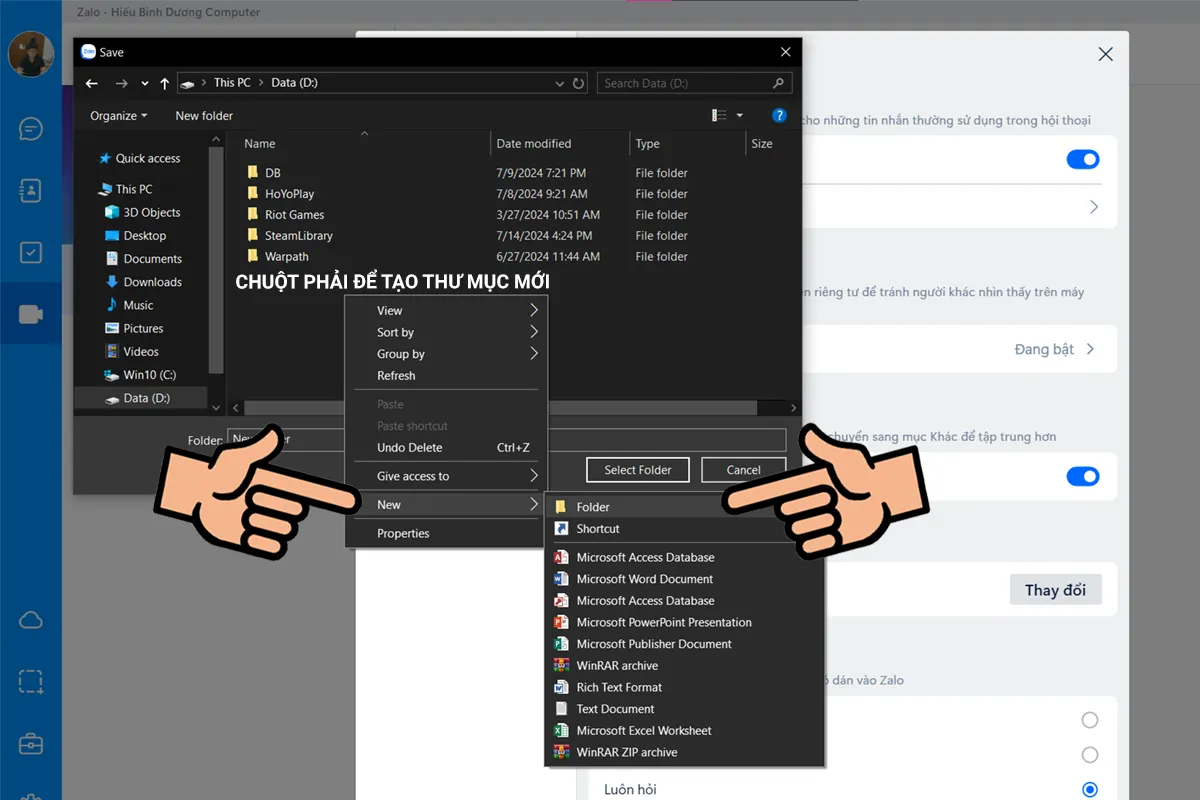Open the Zalo toolbox briefcase icon
Screen dimensions: 1200x800
[x=31, y=744]
